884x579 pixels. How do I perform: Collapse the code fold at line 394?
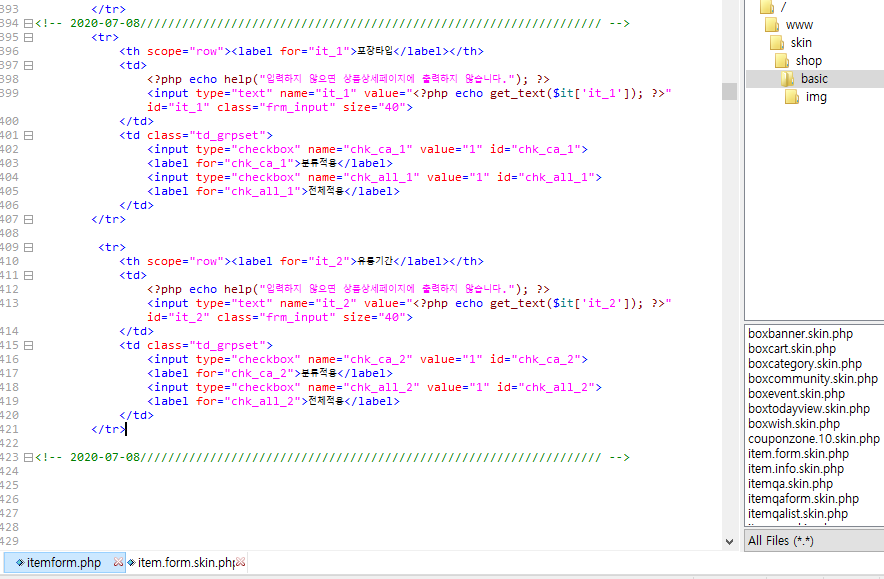coord(28,23)
